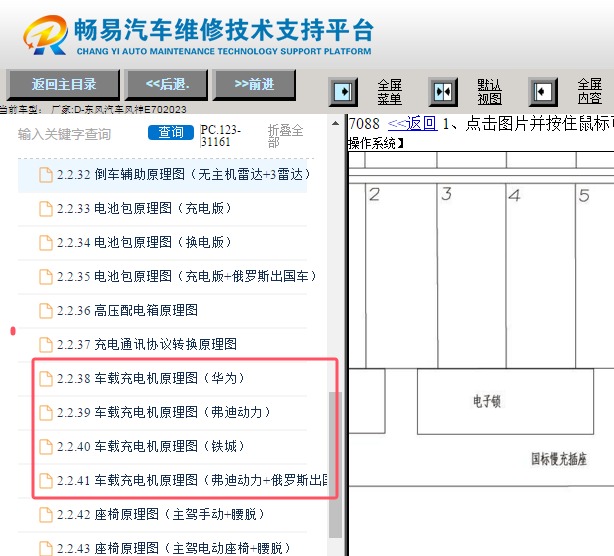Select the 全屏内容 label
This screenshot has width=614, height=556.
(x=590, y=91)
